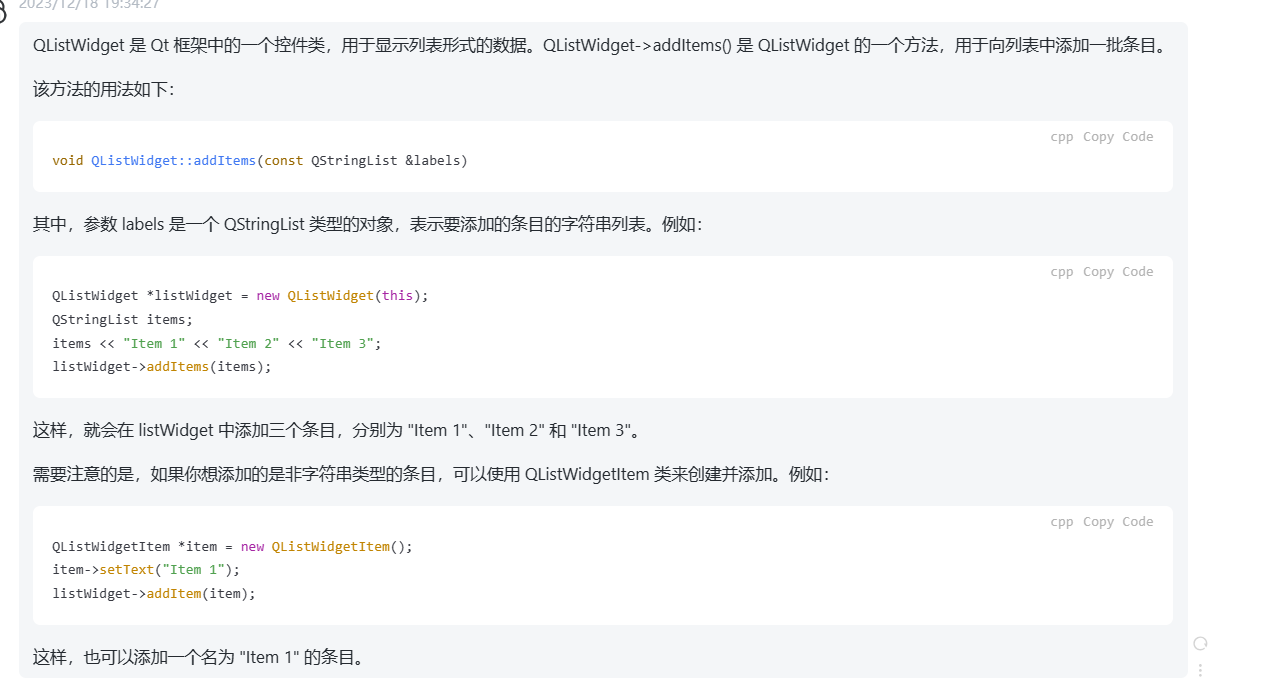Click the regenerate response circular arrow icon
This screenshot has width=1271, height=684.
(1201, 643)
